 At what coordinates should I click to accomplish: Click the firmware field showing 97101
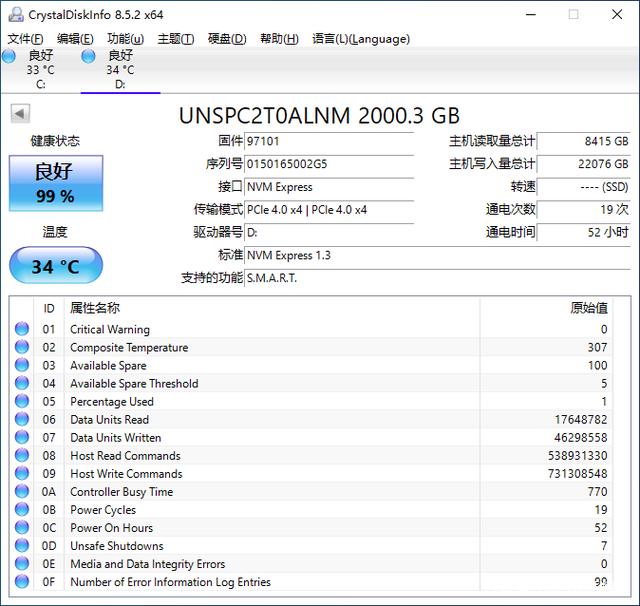(329, 141)
